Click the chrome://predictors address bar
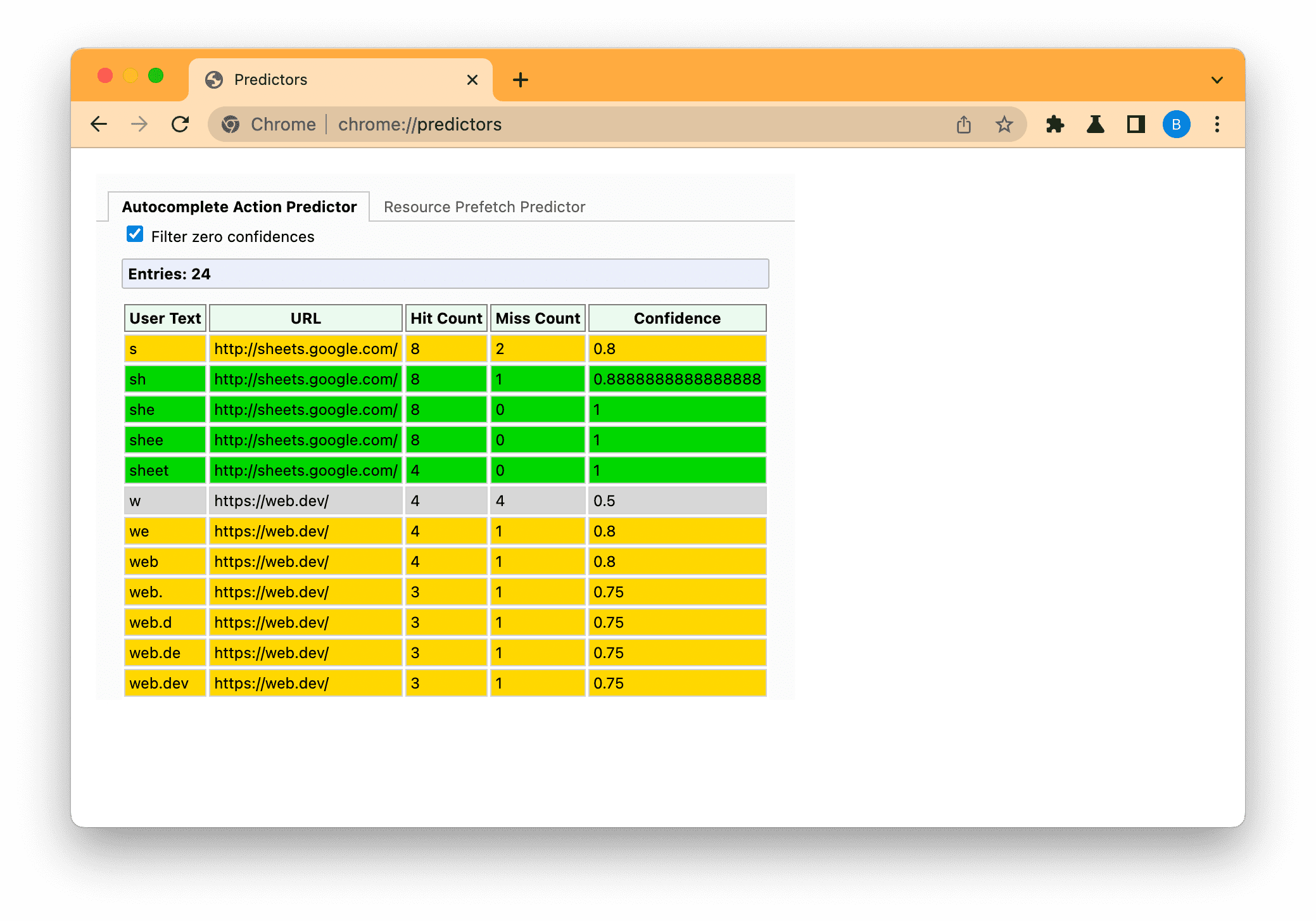The image size is (1316, 921). [420, 124]
